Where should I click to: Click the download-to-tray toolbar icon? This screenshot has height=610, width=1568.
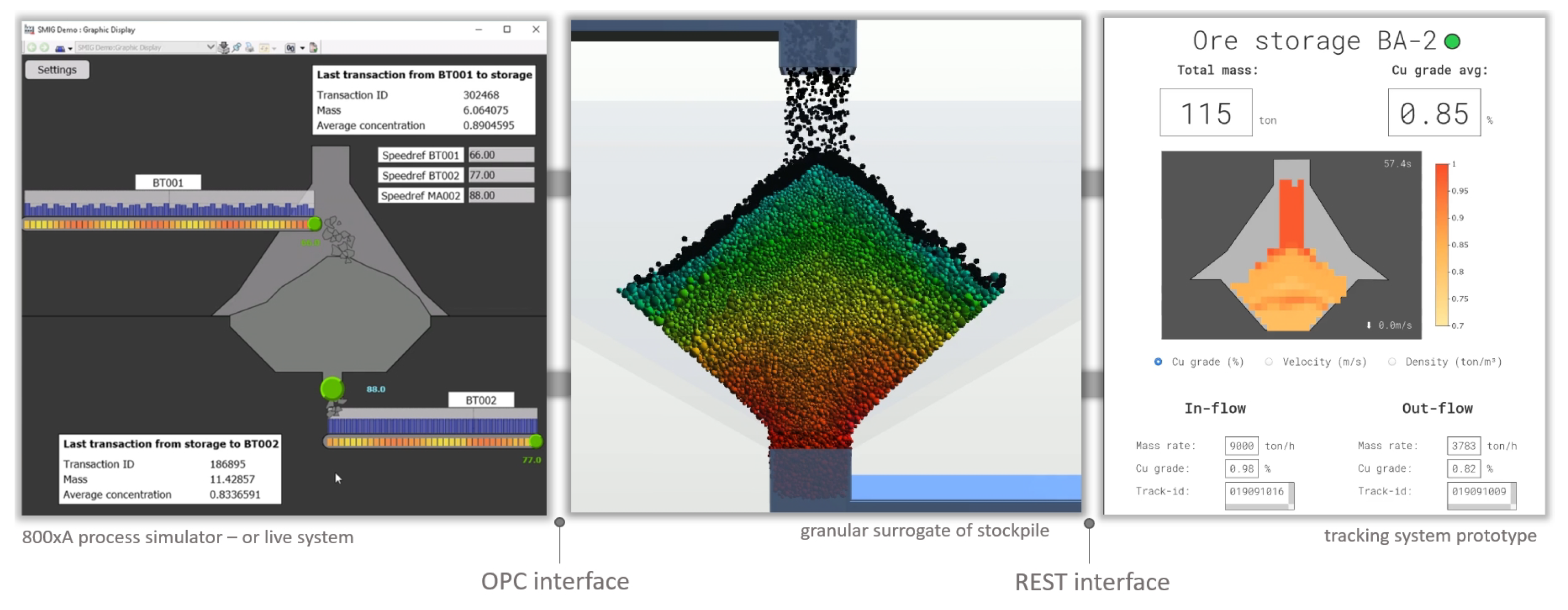[x=223, y=48]
